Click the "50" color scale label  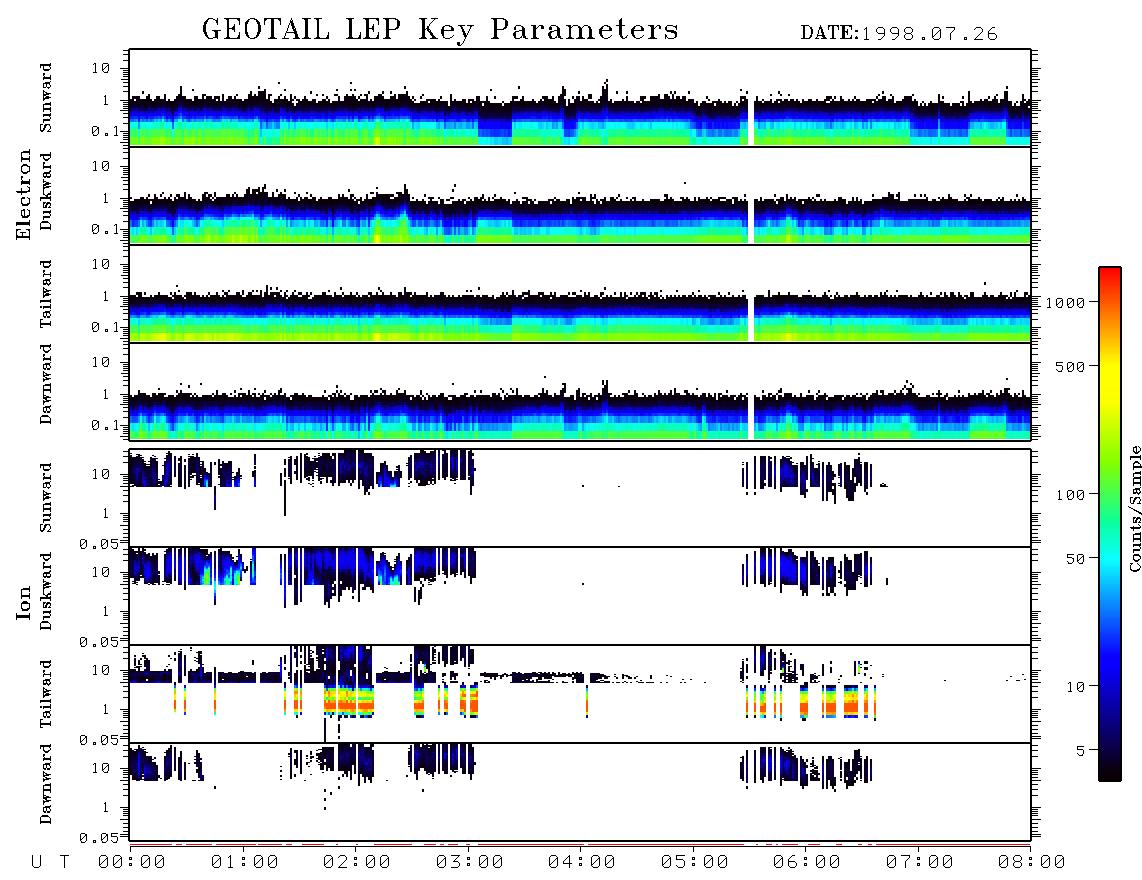tap(1075, 559)
